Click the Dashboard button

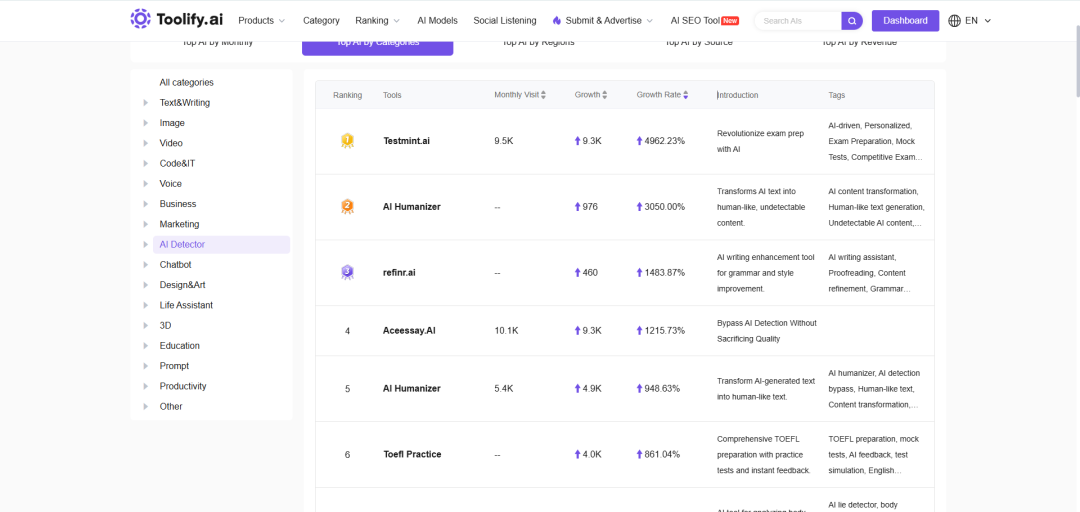pyautogui.click(x=905, y=21)
